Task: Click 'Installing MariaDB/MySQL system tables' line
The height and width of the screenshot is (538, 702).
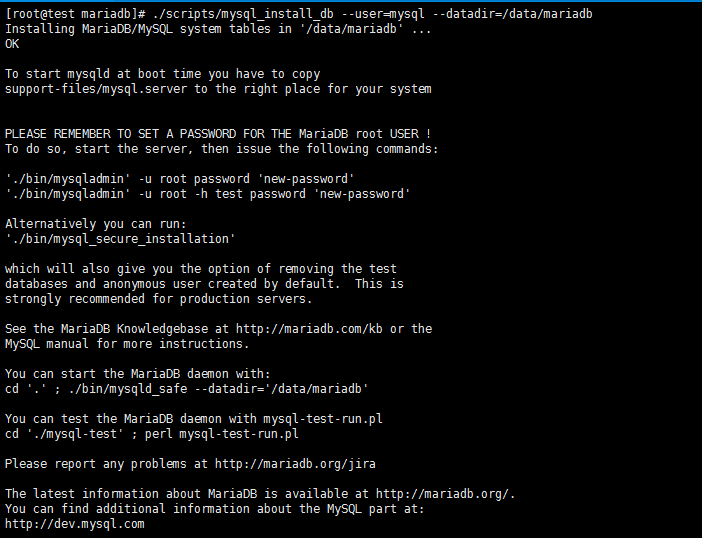Action: click(218, 29)
